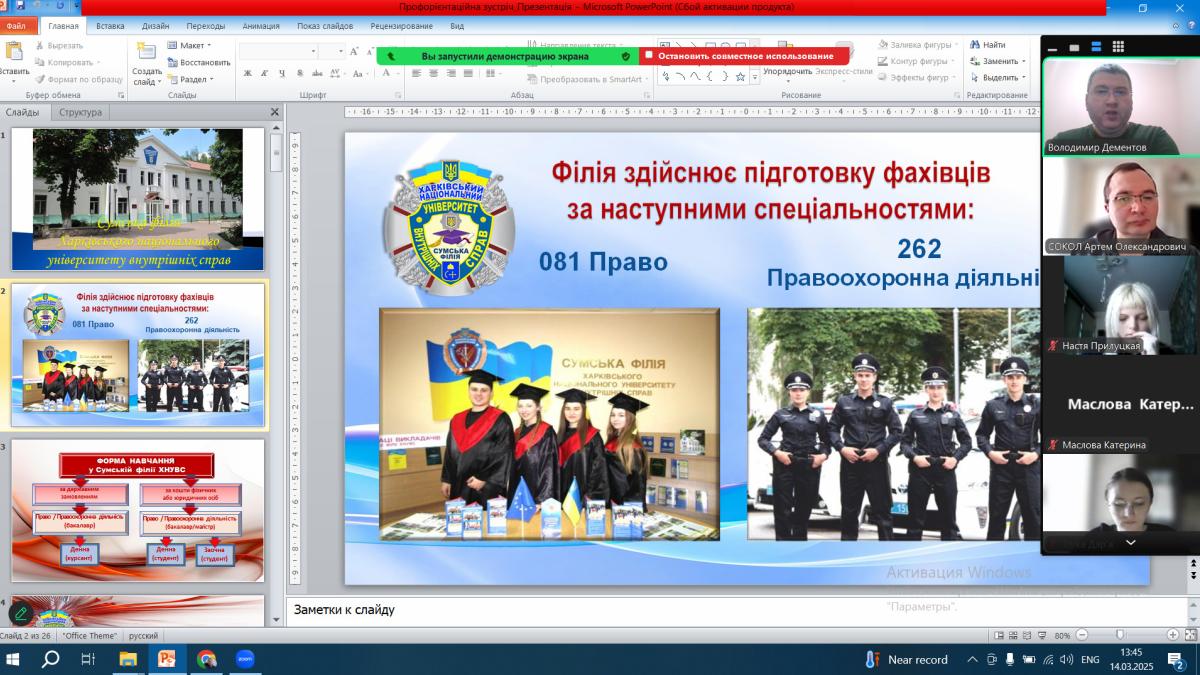Switch to the Структура outline tab
The width and height of the screenshot is (1200, 675).
click(80, 112)
